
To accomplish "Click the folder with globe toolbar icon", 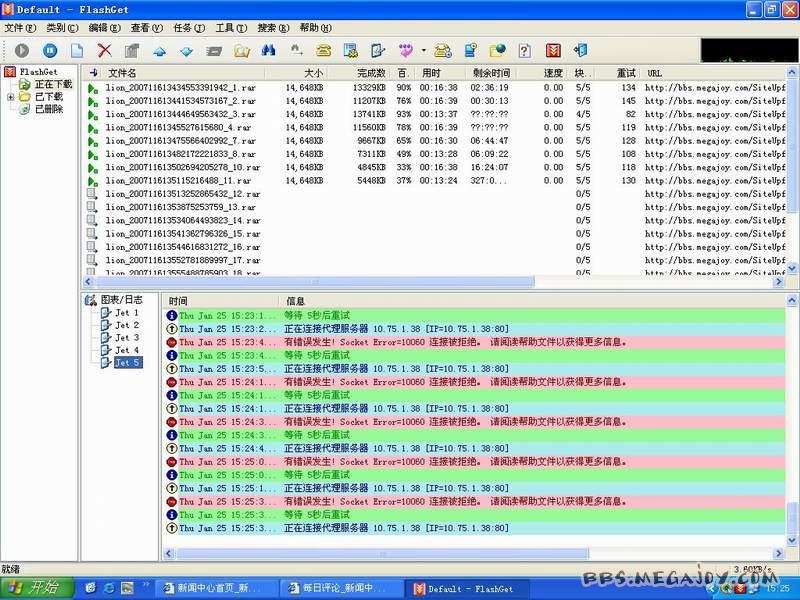I will pyautogui.click(x=497, y=50).
